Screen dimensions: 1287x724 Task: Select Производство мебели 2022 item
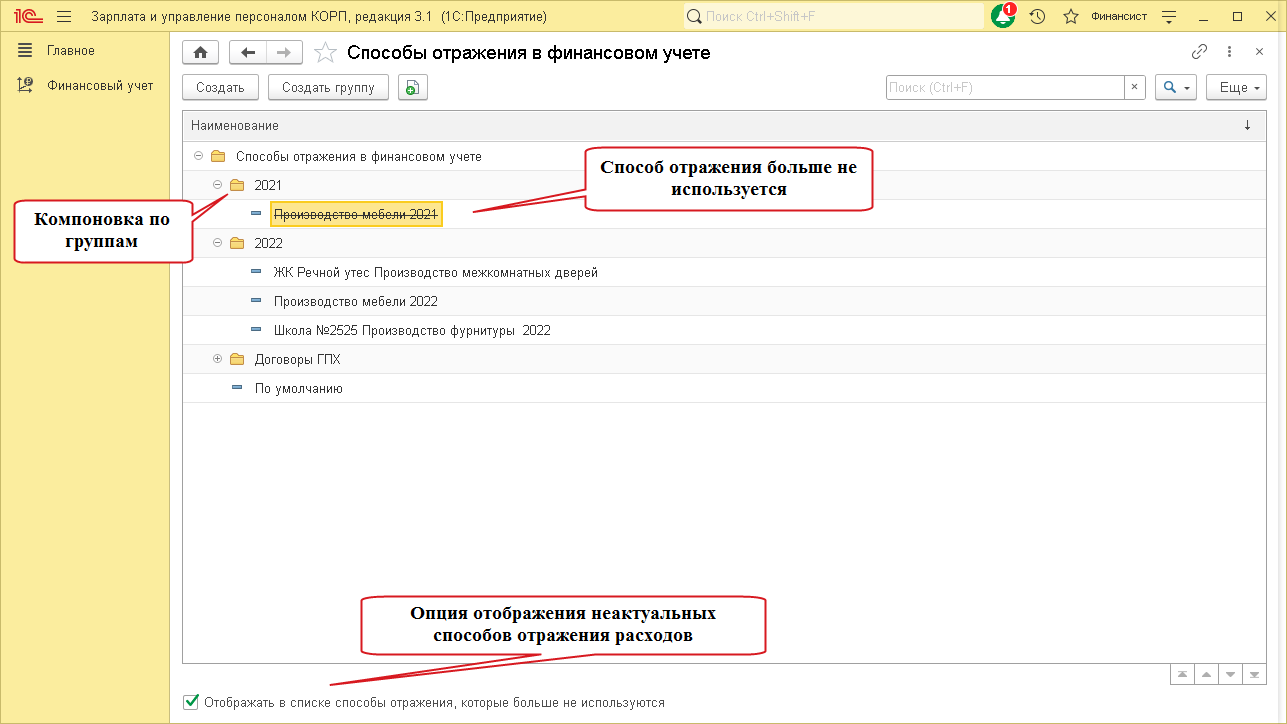[355, 301]
